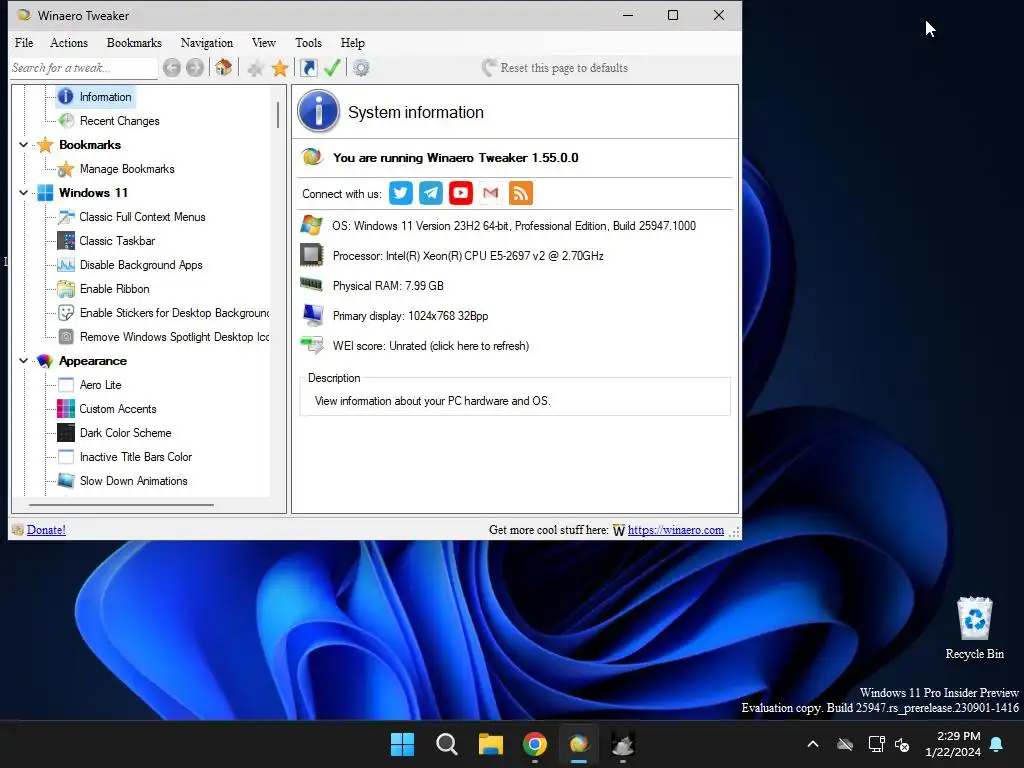Open the https://winaero.com link
1024x768 pixels.
pyautogui.click(x=675, y=530)
